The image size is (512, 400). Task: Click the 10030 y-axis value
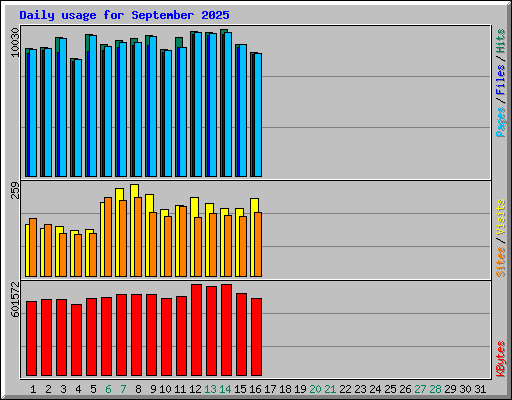[x=15, y=42]
